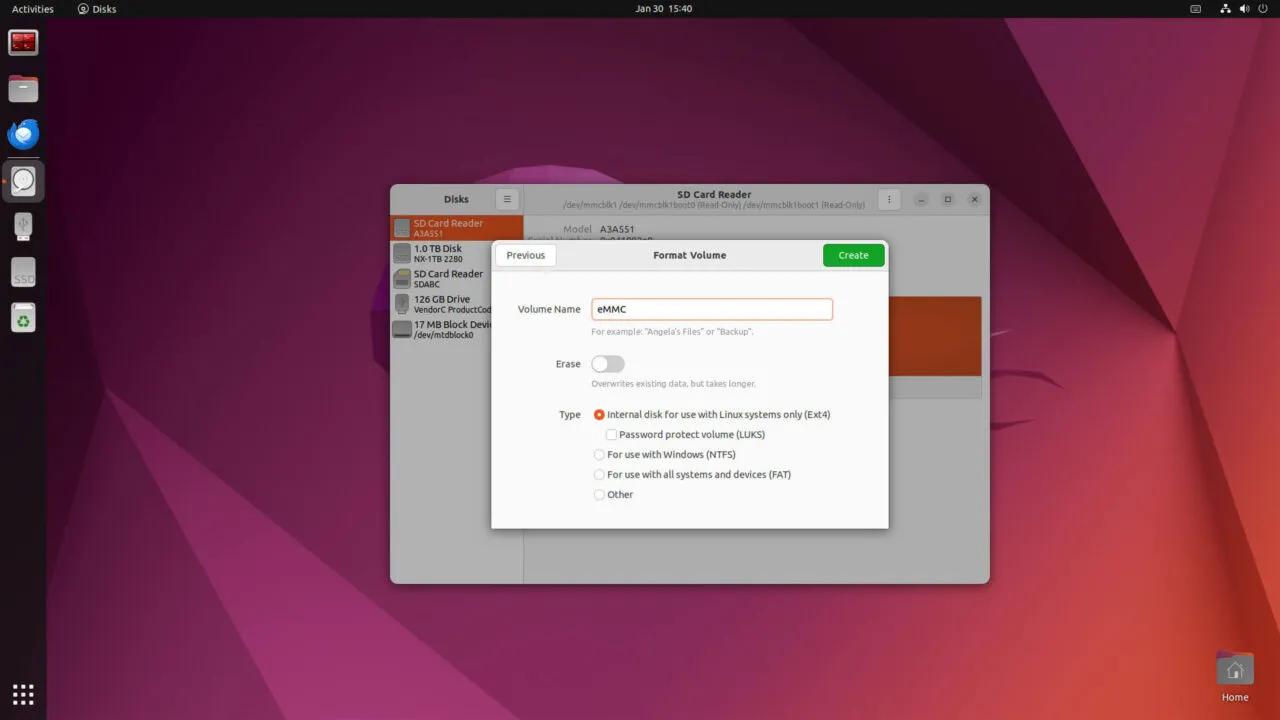Enable Password protect volume (LUKS) checkbox
Viewport: 1280px width, 720px height.
pyautogui.click(x=611, y=435)
